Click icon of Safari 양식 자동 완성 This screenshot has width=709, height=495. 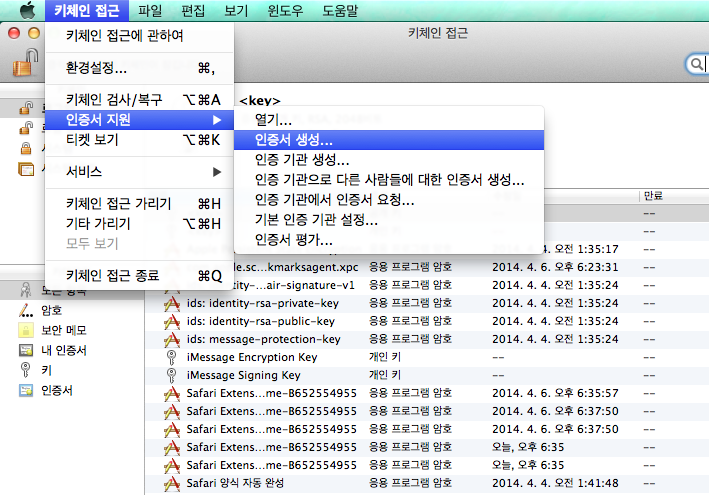click(172, 484)
